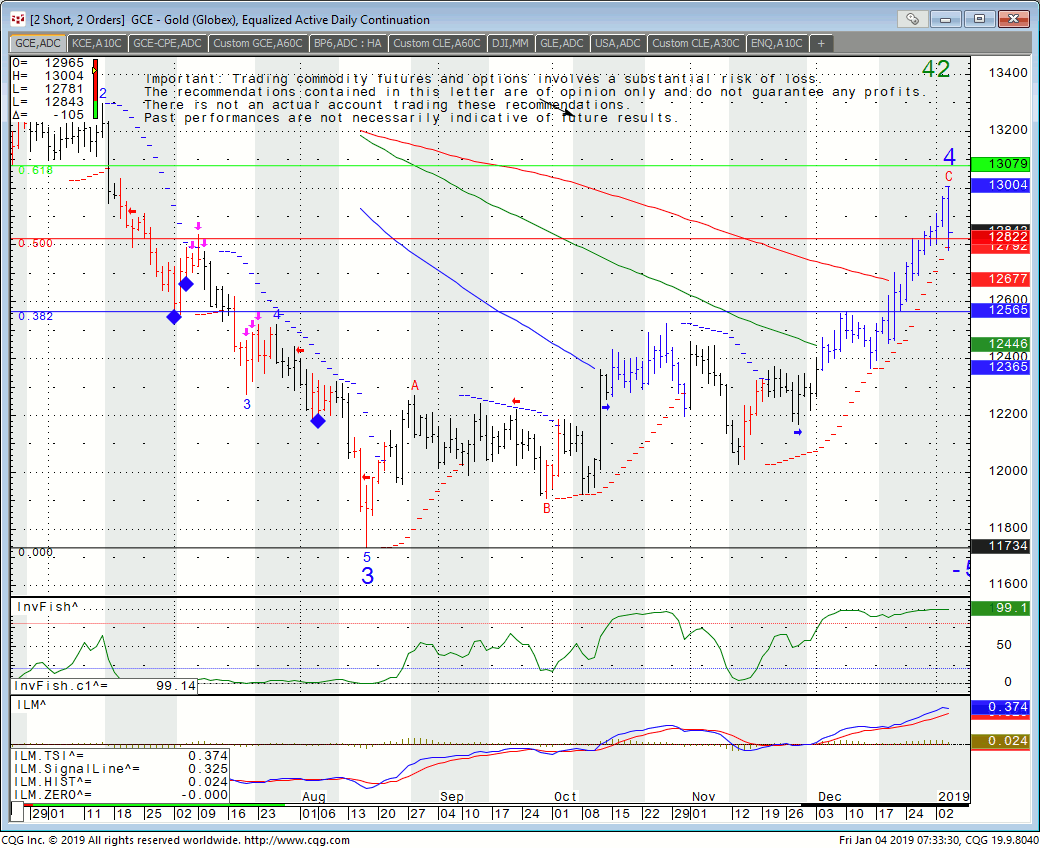
Task: Click the InvFish.c1^ value readout box
Action: (104, 687)
